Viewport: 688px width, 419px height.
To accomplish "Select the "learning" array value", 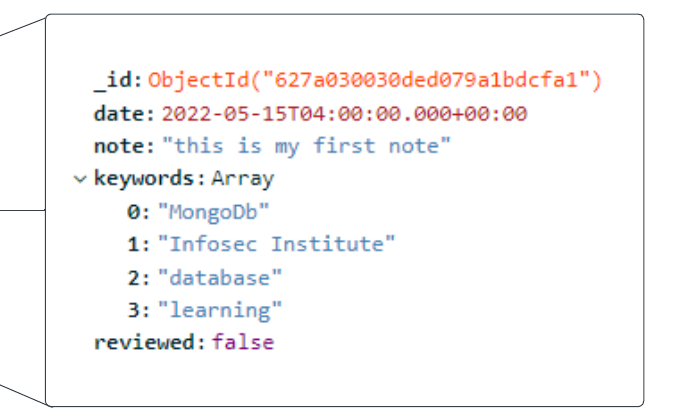I will click(220, 310).
